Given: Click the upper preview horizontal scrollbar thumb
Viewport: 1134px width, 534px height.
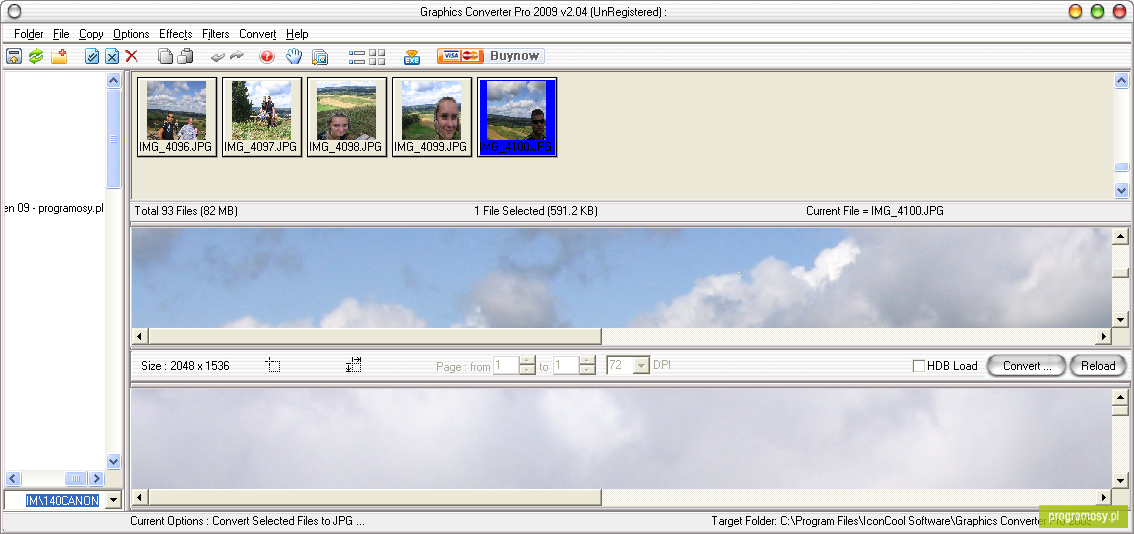Looking at the screenshot, I should point(375,336).
